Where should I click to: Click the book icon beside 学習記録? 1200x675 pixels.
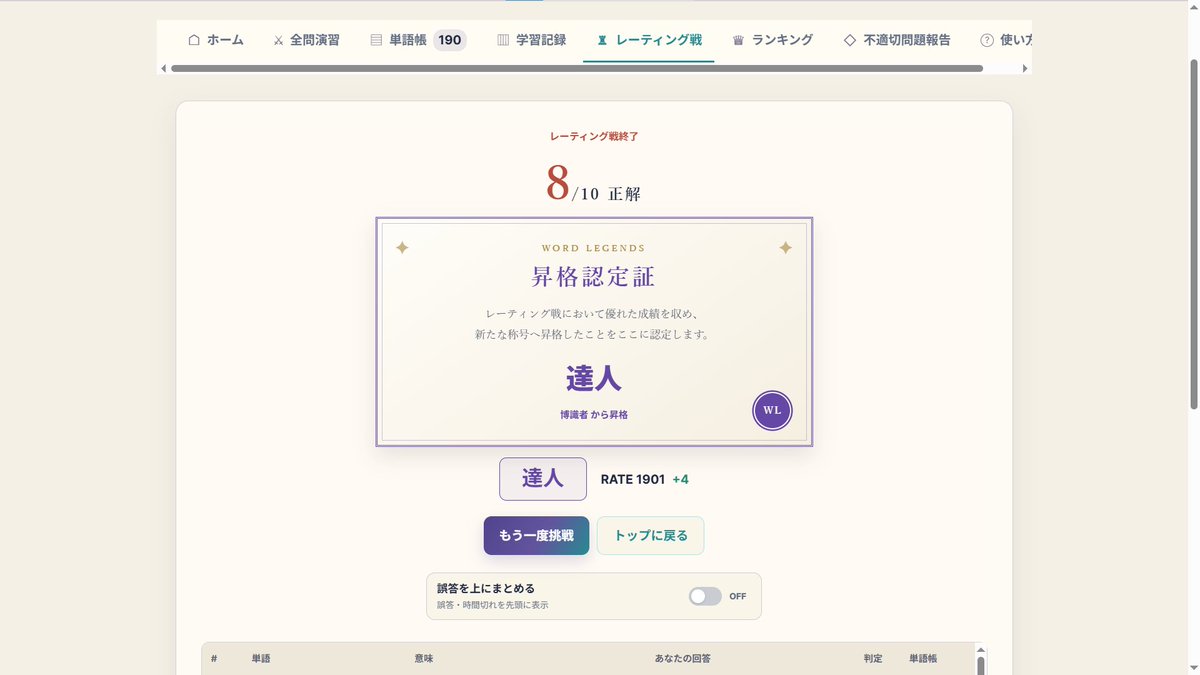tap(503, 40)
